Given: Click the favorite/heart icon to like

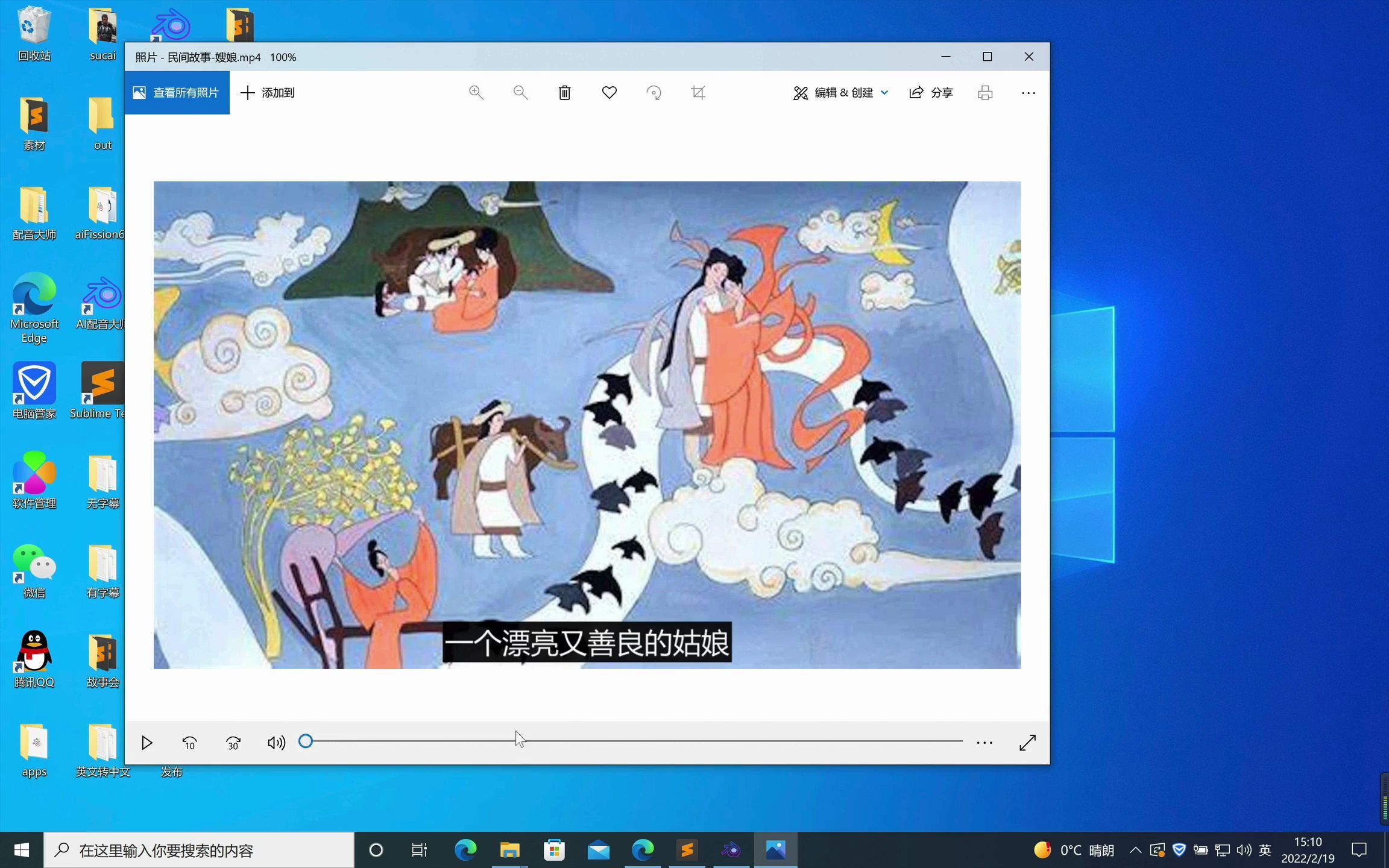Looking at the screenshot, I should click(609, 92).
